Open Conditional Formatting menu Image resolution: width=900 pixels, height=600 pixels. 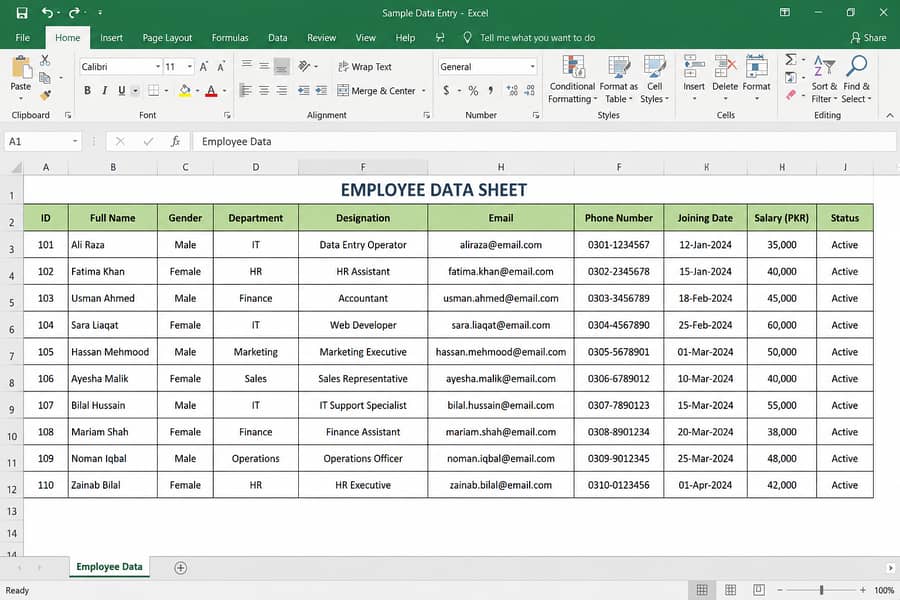coord(572,79)
